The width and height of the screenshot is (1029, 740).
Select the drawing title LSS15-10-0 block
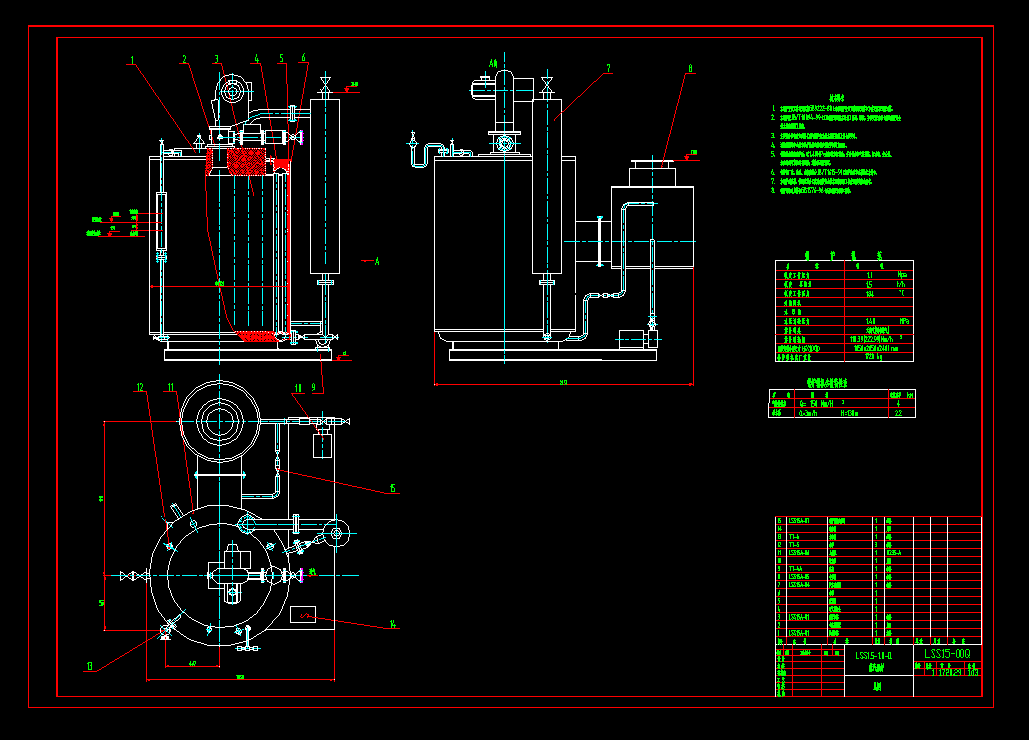(x=874, y=655)
